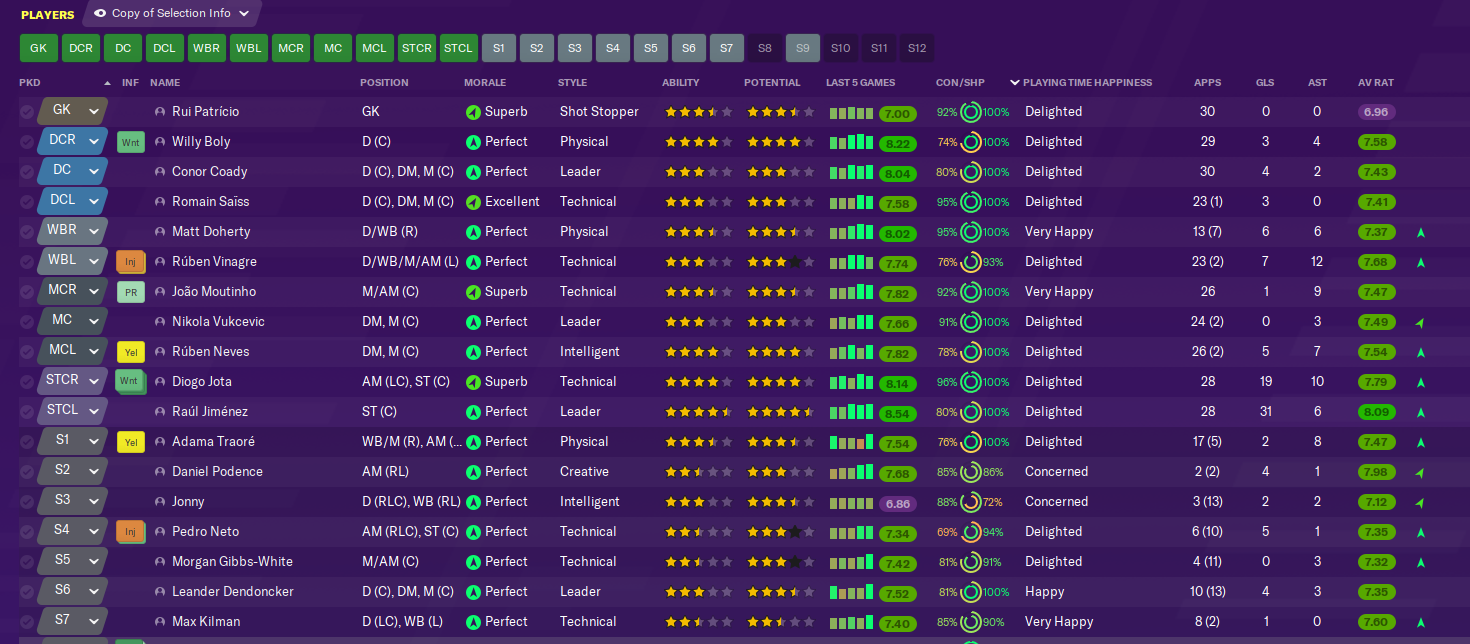Image resolution: width=1470 pixels, height=644 pixels.
Task: Sort the table by Morale column header
Action: [485, 82]
